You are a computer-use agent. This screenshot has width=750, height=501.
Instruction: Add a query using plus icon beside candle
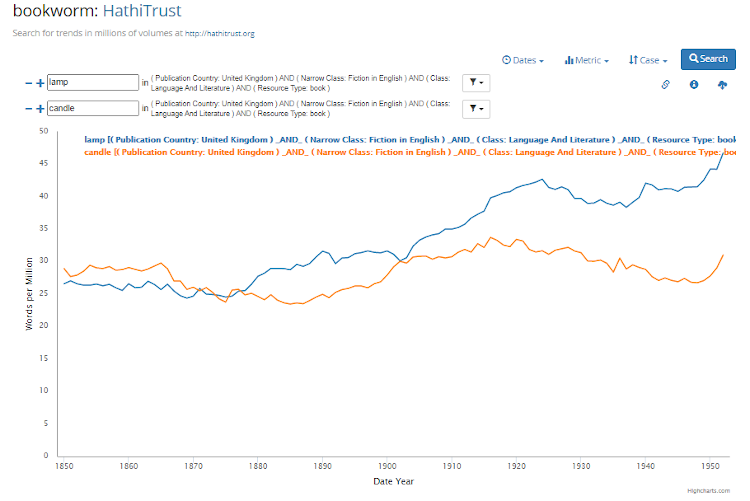click(x=40, y=109)
